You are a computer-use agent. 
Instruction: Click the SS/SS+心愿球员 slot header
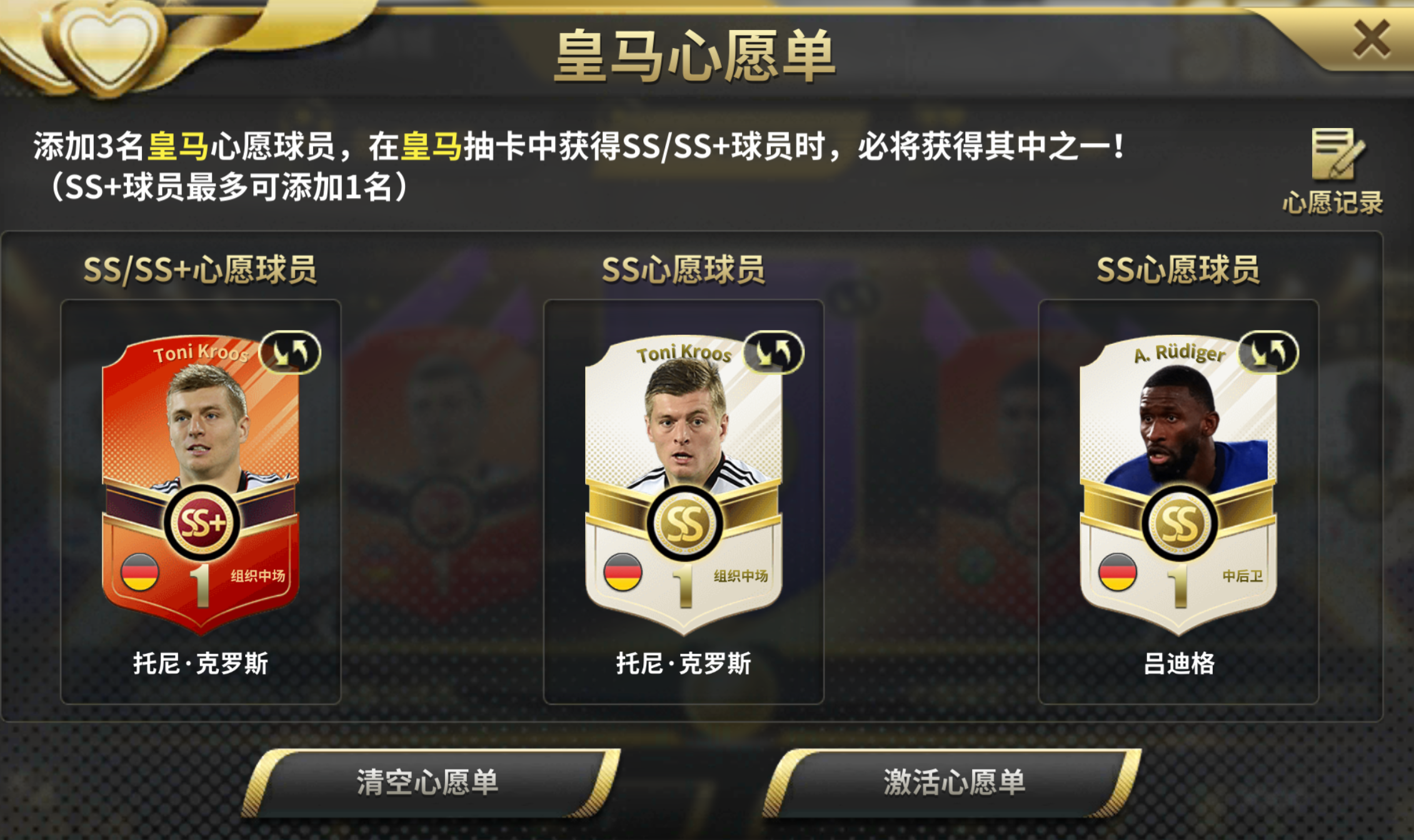pos(200,270)
